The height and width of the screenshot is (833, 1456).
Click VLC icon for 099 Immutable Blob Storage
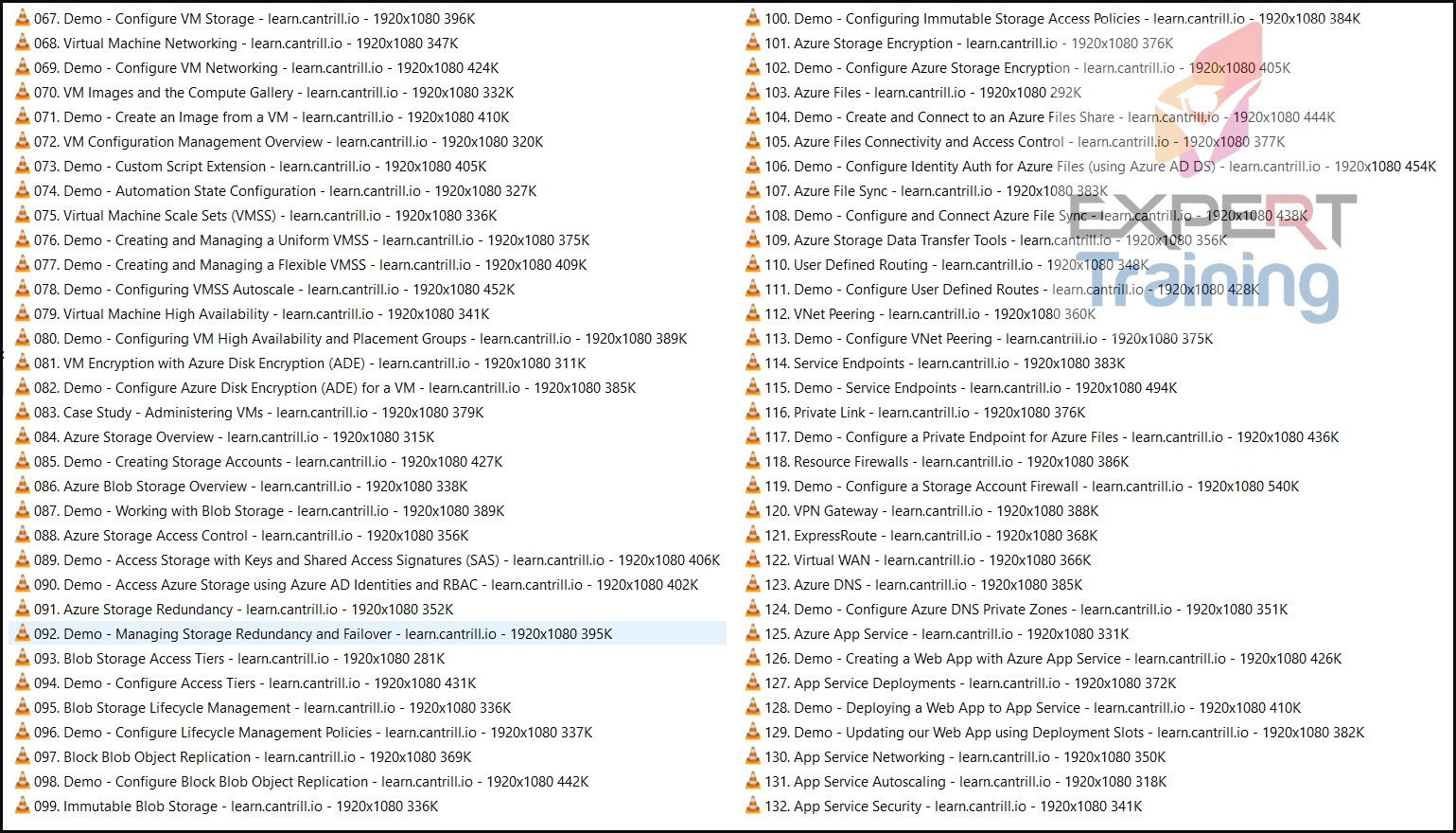23,806
